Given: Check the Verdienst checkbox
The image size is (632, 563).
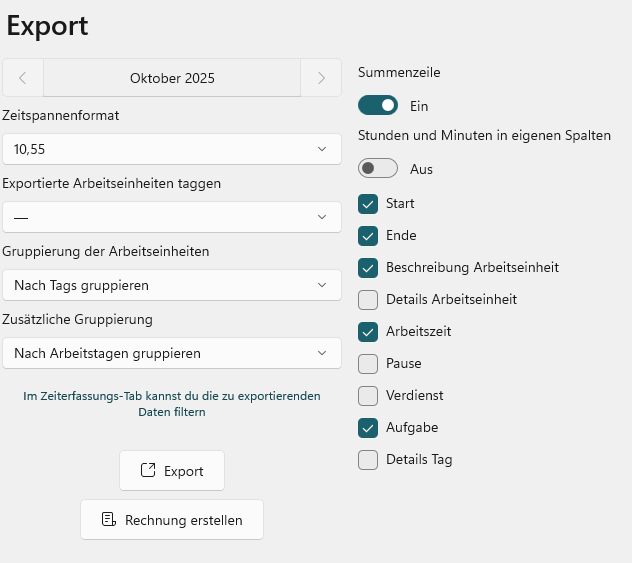Looking at the screenshot, I should [368, 396].
